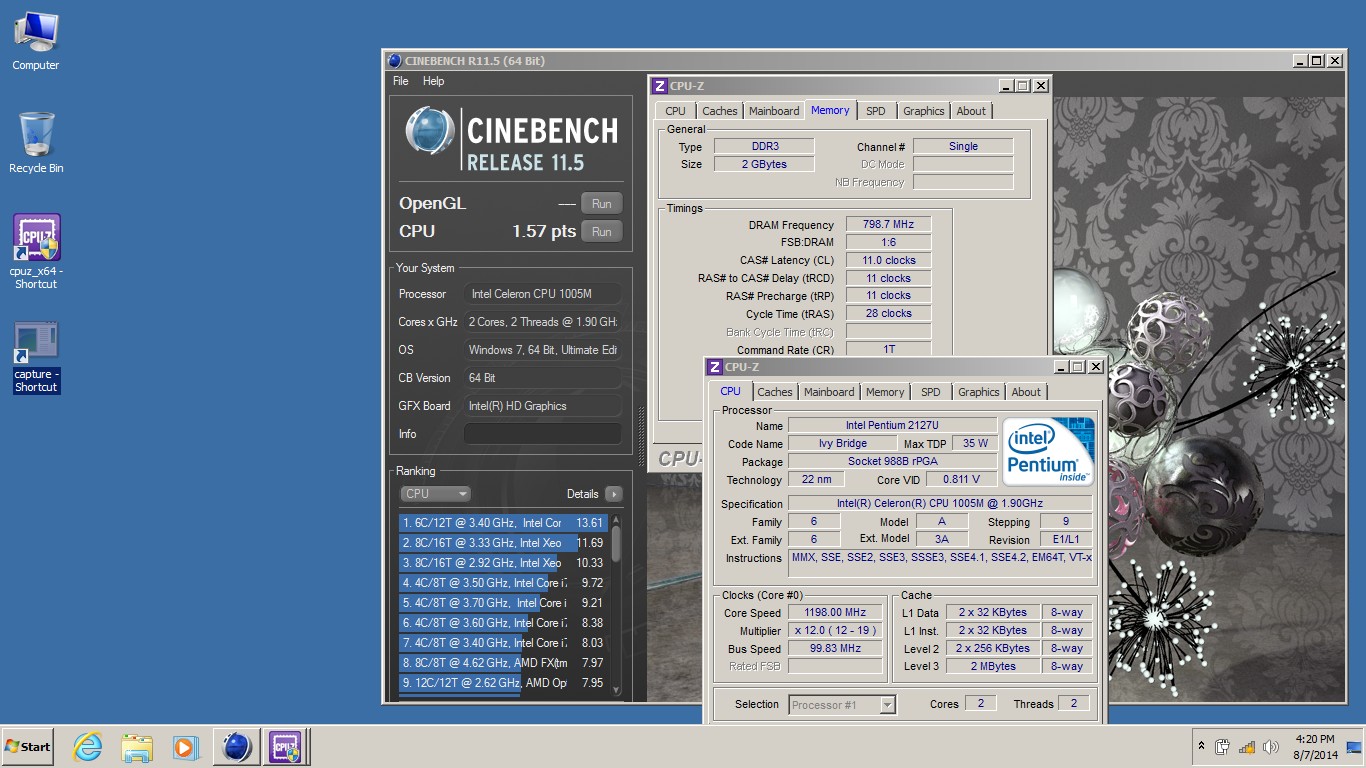Select ranking row 12C/12T @ 2.62 GHz AMD

tap(503, 683)
